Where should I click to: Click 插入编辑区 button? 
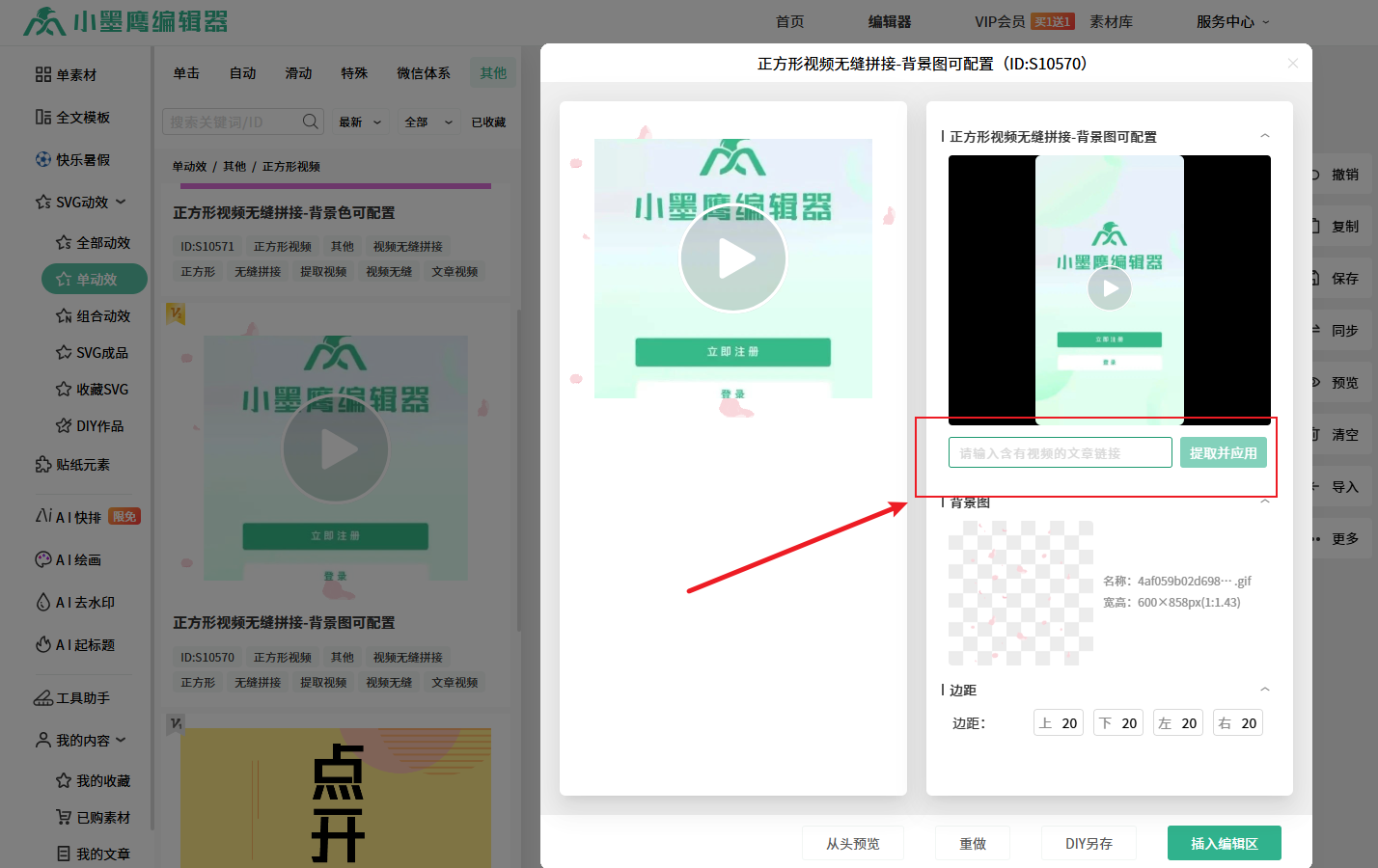point(1225,843)
